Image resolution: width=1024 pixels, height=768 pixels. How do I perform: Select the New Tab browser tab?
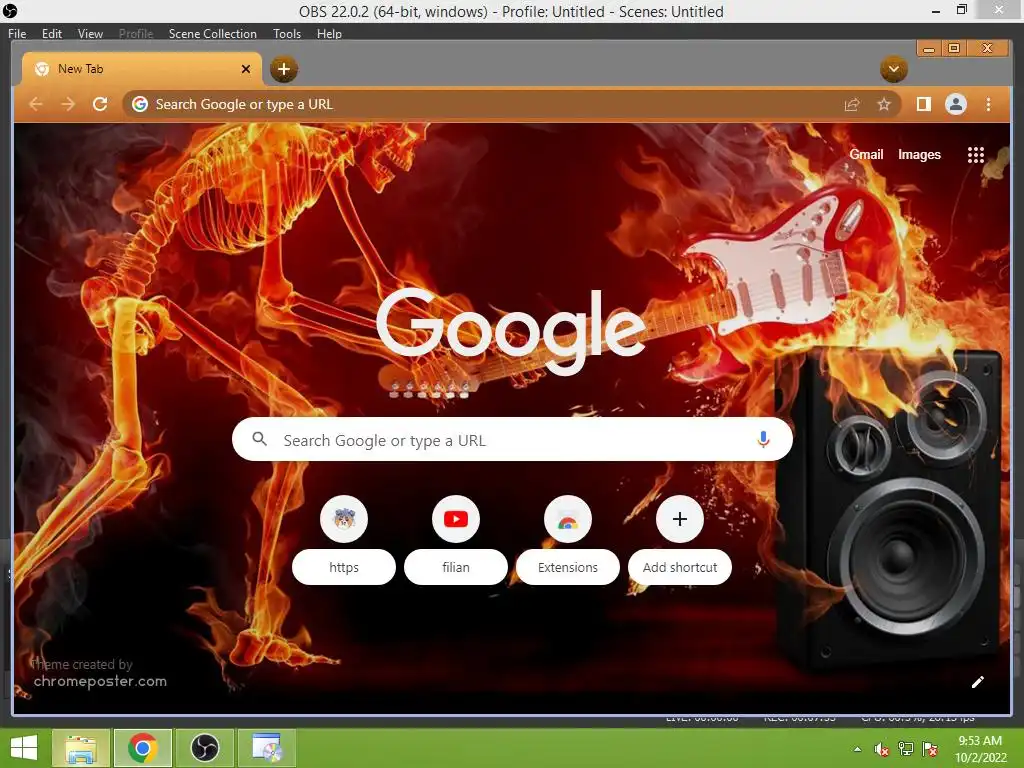141,69
